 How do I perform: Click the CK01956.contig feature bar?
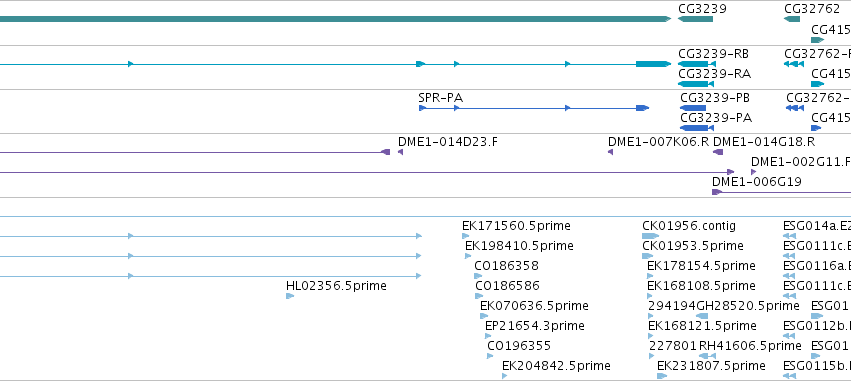tap(650, 236)
